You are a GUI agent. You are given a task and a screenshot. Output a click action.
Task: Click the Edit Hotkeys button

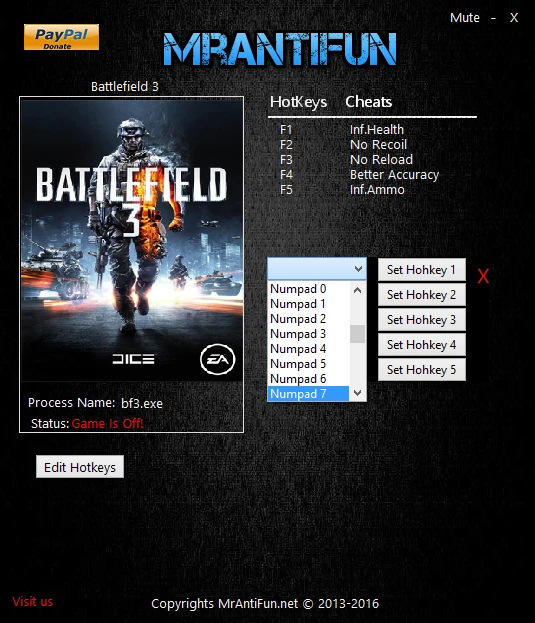click(x=80, y=467)
